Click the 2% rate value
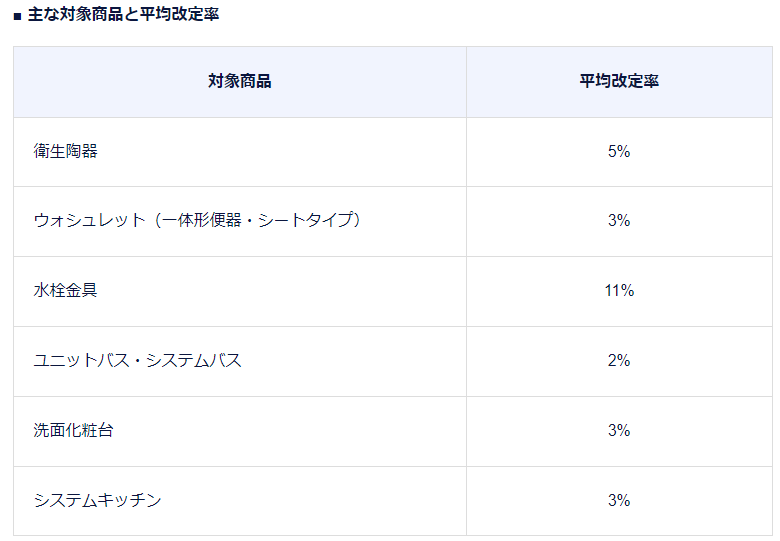 tap(619, 360)
